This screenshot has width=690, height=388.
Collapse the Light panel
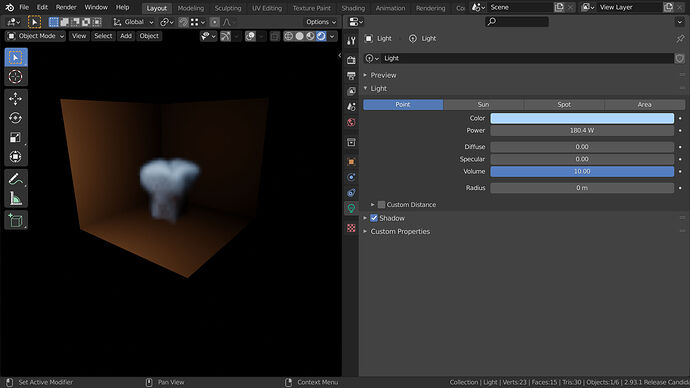coord(365,88)
